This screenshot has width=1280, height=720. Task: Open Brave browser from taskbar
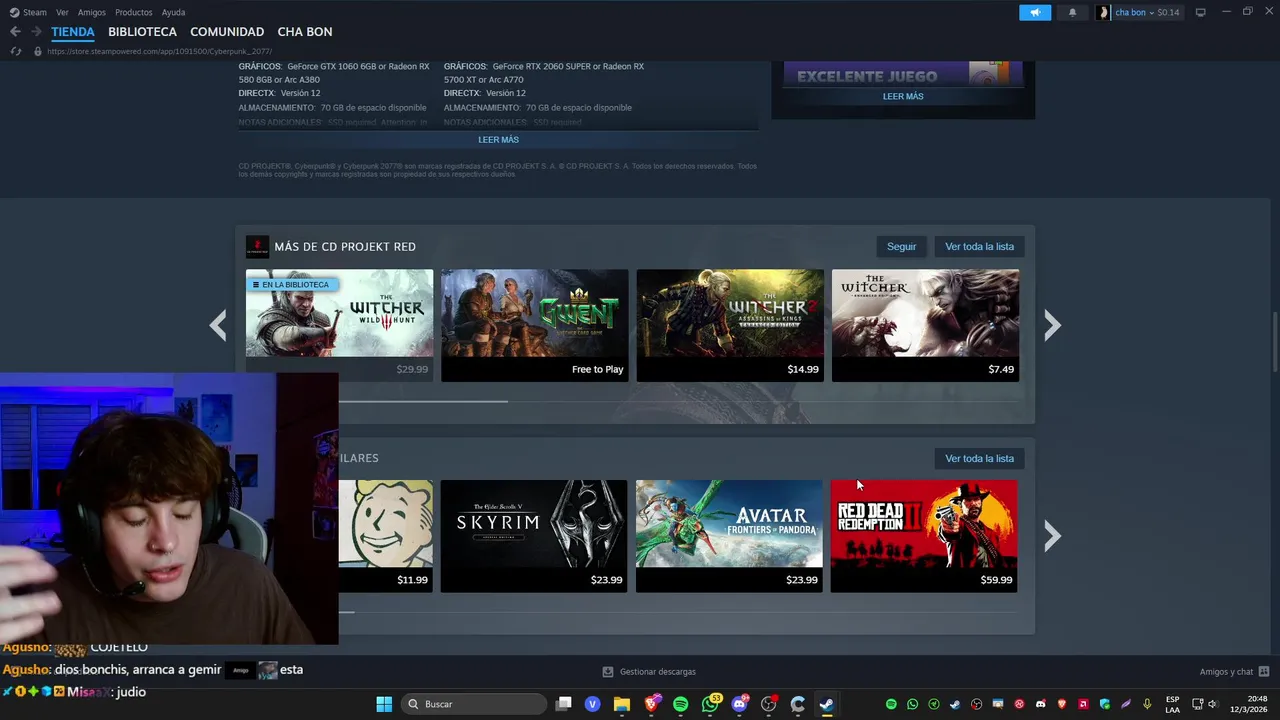pyautogui.click(x=652, y=704)
